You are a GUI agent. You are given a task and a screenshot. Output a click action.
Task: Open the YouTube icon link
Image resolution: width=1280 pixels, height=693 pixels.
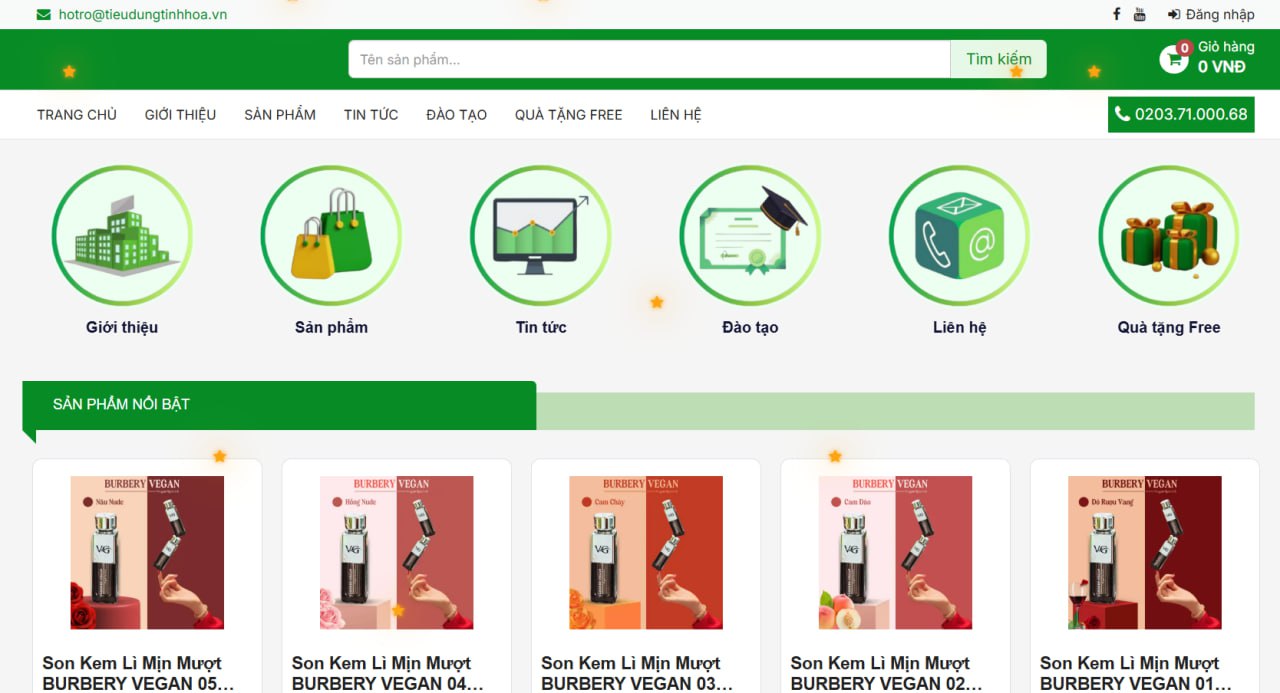(1140, 14)
